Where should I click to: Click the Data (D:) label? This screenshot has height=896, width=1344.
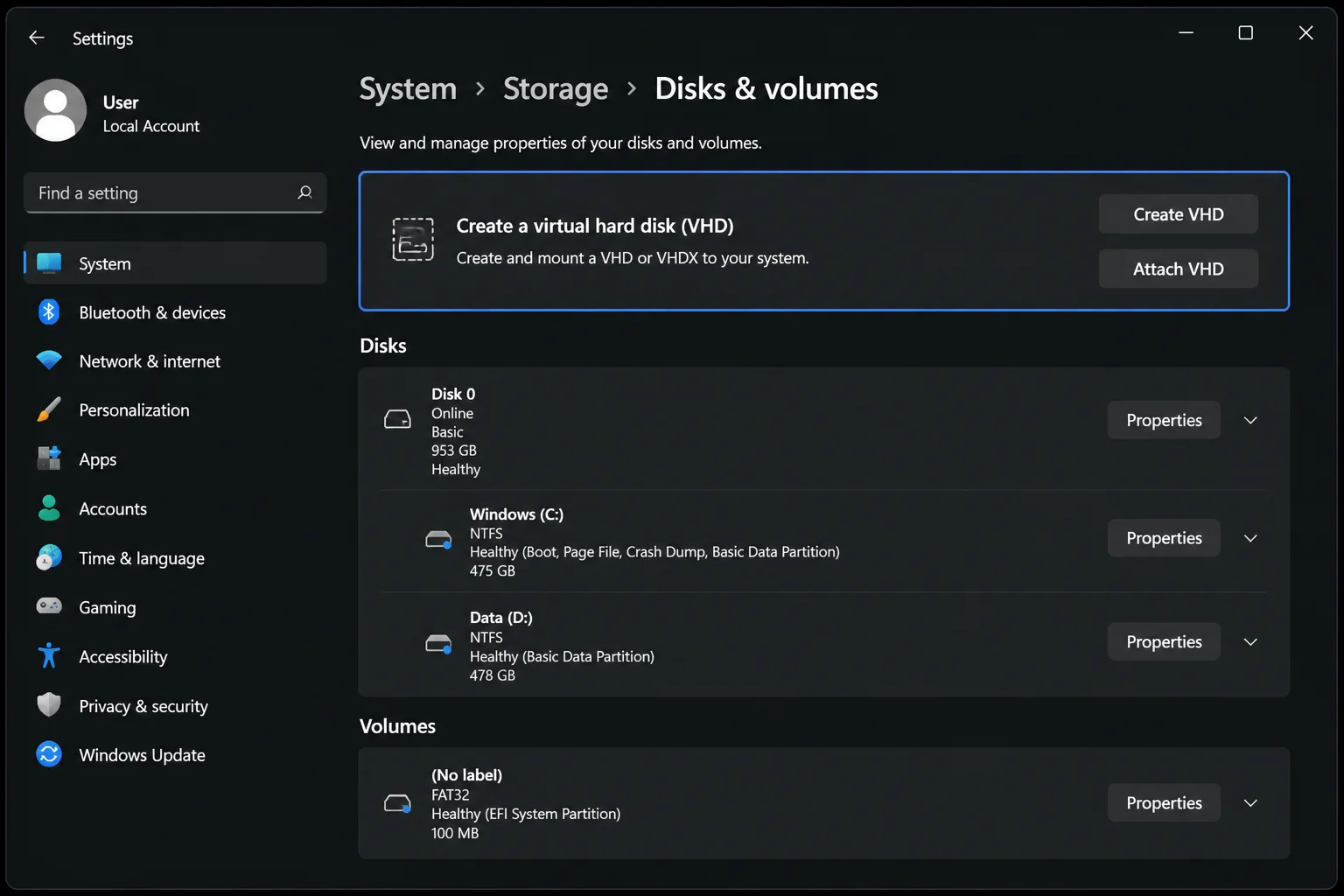coord(501,618)
